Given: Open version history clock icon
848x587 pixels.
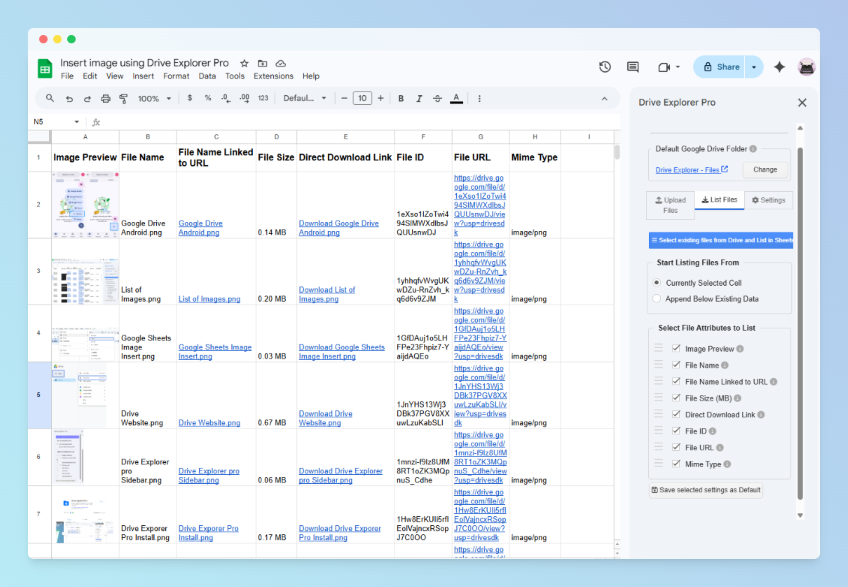Looking at the screenshot, I should pos(605,67).
